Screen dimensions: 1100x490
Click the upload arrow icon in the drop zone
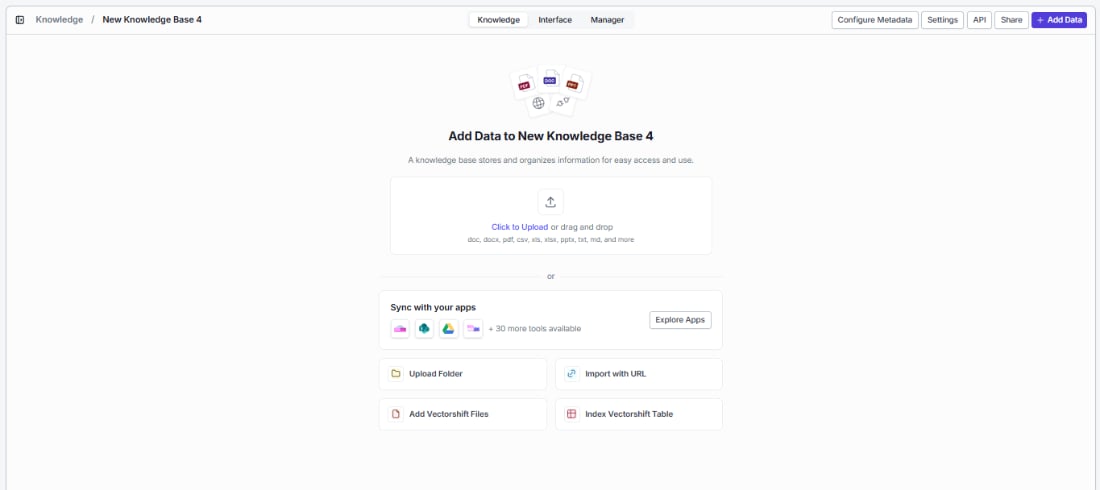point(551,202)
